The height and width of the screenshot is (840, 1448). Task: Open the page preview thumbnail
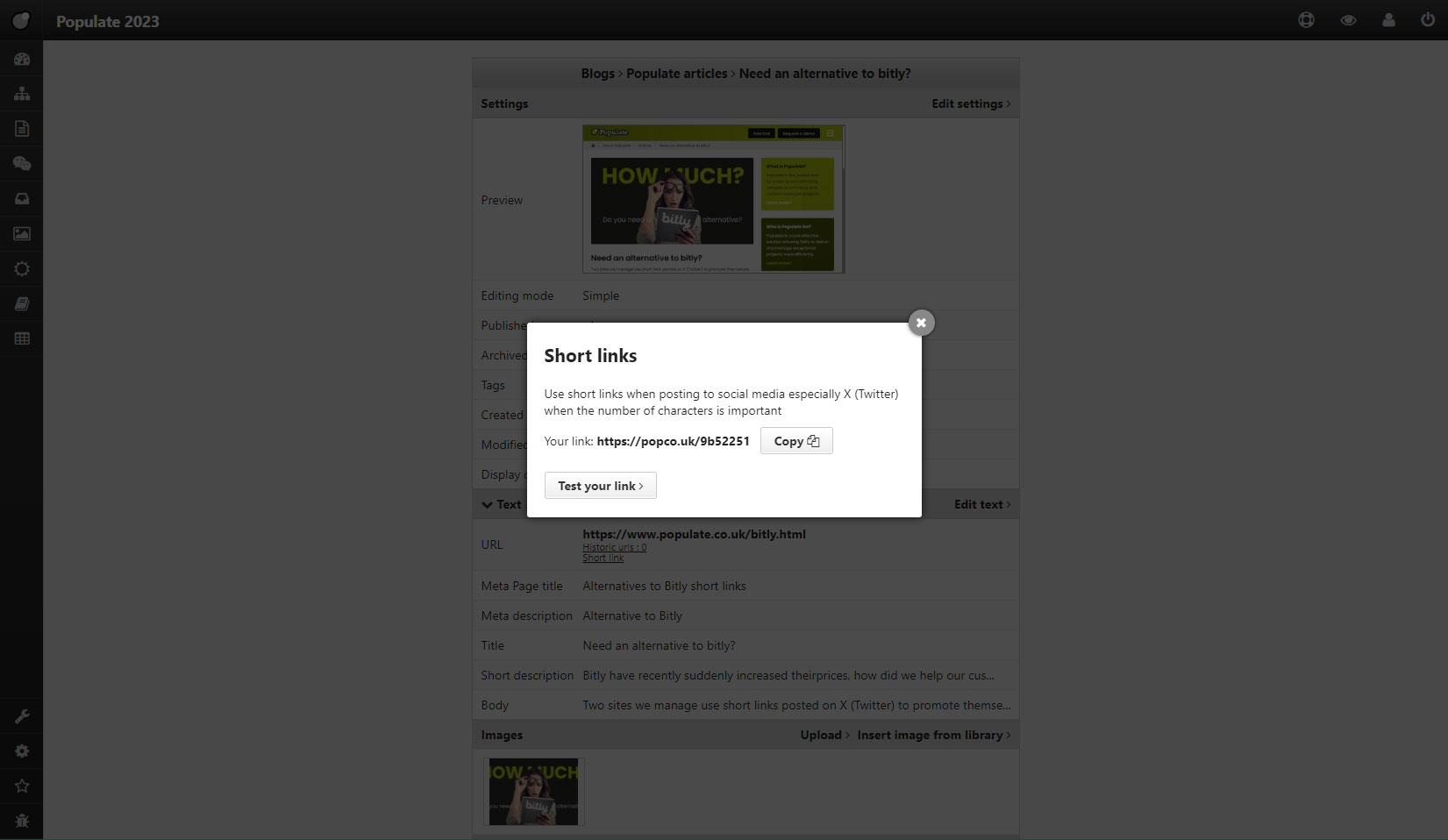click(713, 199)
